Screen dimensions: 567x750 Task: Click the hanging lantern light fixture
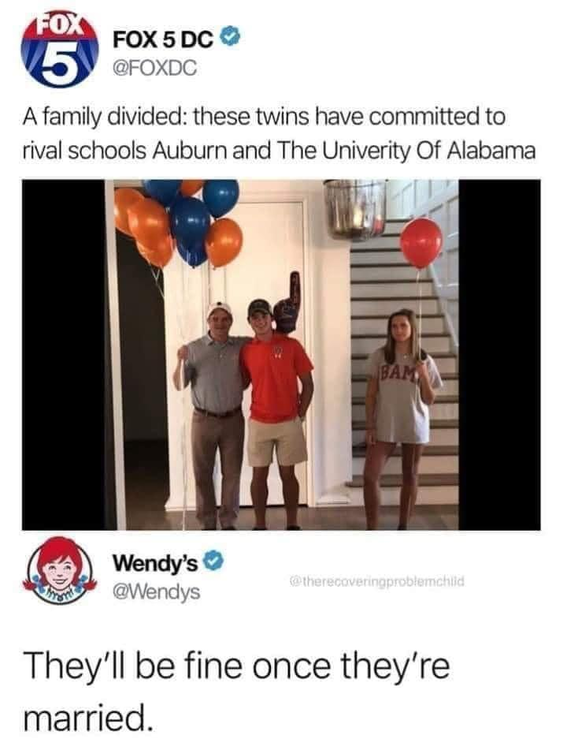(x=355, y=209)
